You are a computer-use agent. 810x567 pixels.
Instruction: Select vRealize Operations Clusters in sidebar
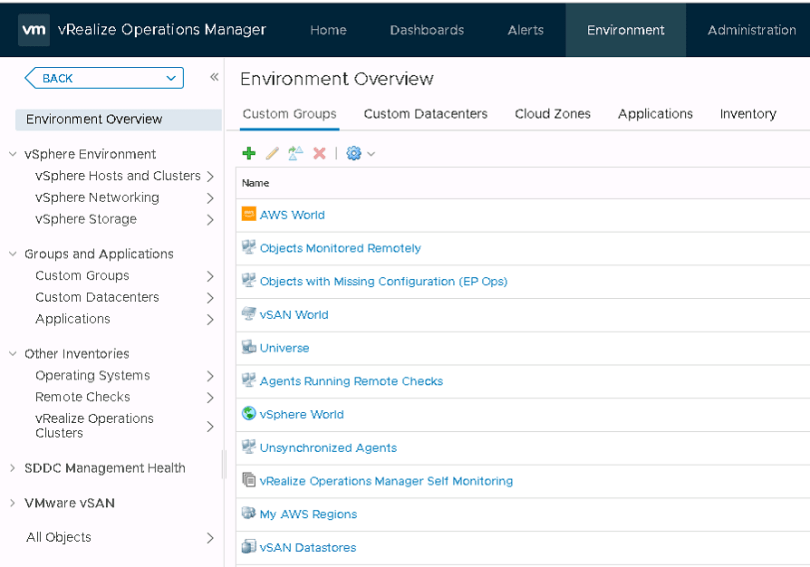(x=94, y=426)
